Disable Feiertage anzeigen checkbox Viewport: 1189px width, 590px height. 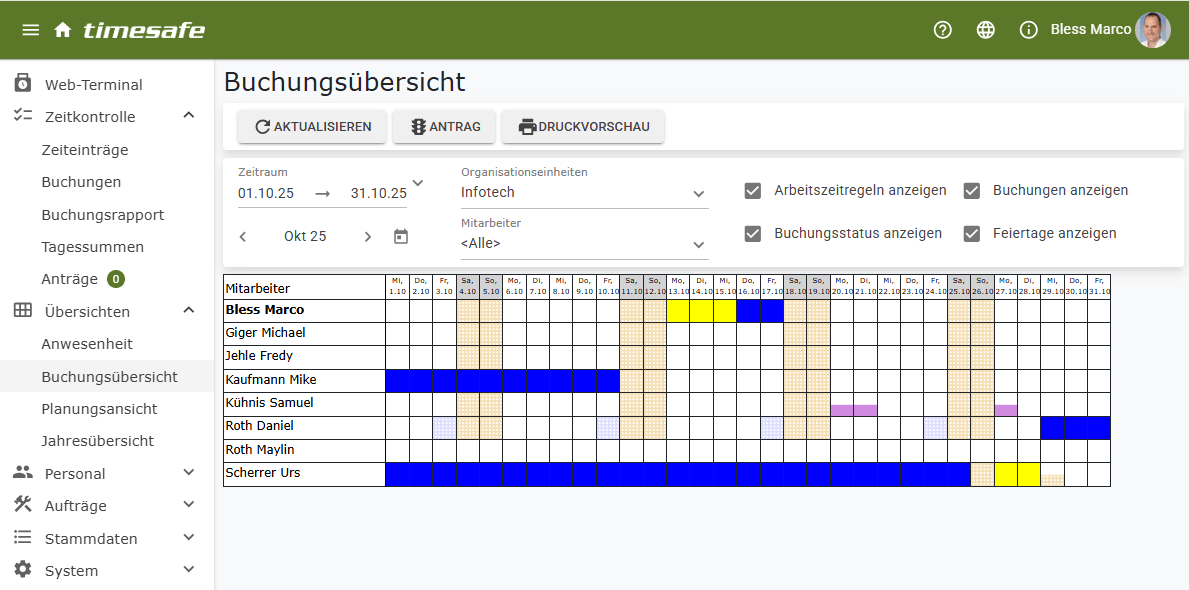click(x=972, y=233)
